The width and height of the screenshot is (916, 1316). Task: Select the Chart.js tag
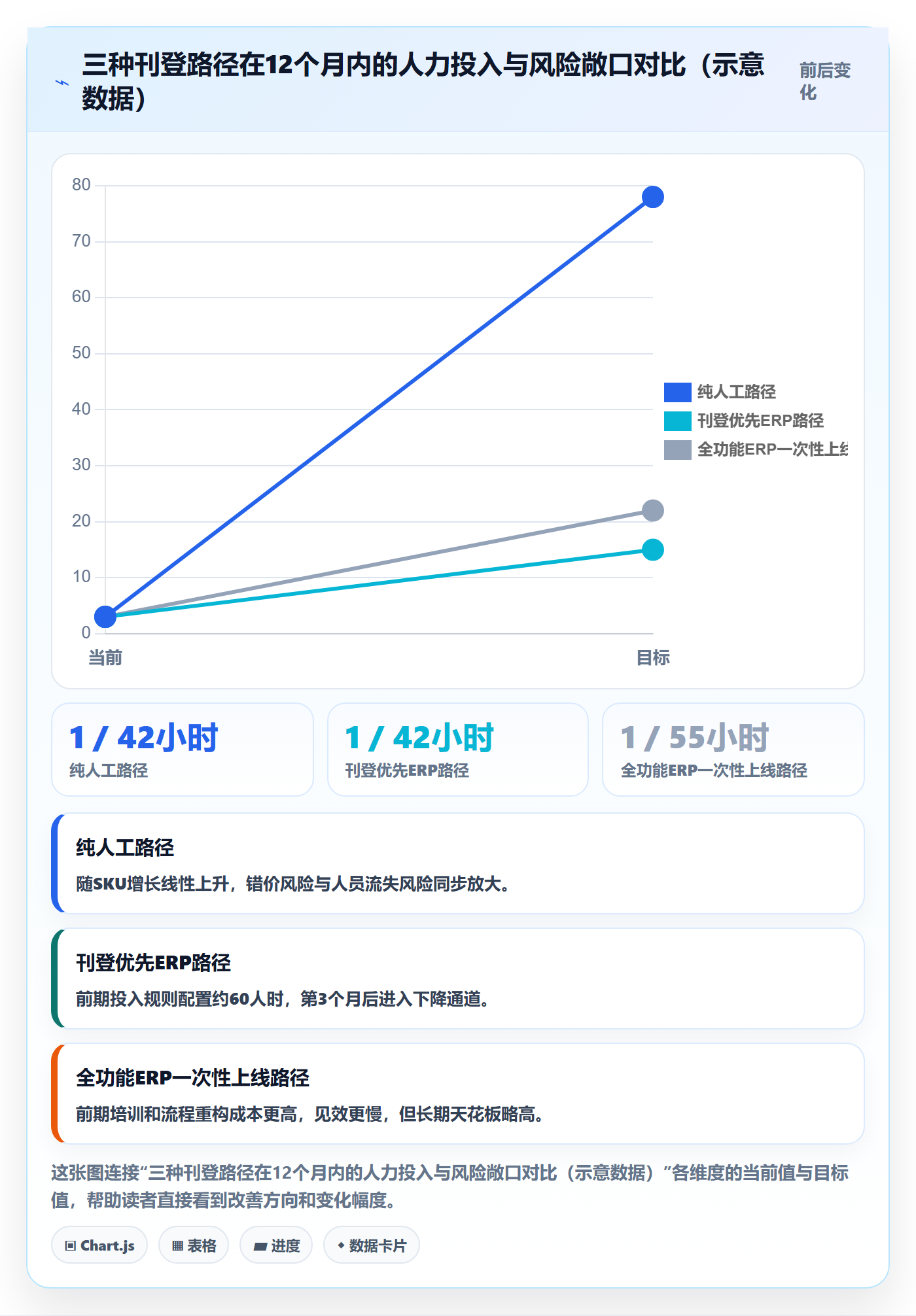(99, 1245)
